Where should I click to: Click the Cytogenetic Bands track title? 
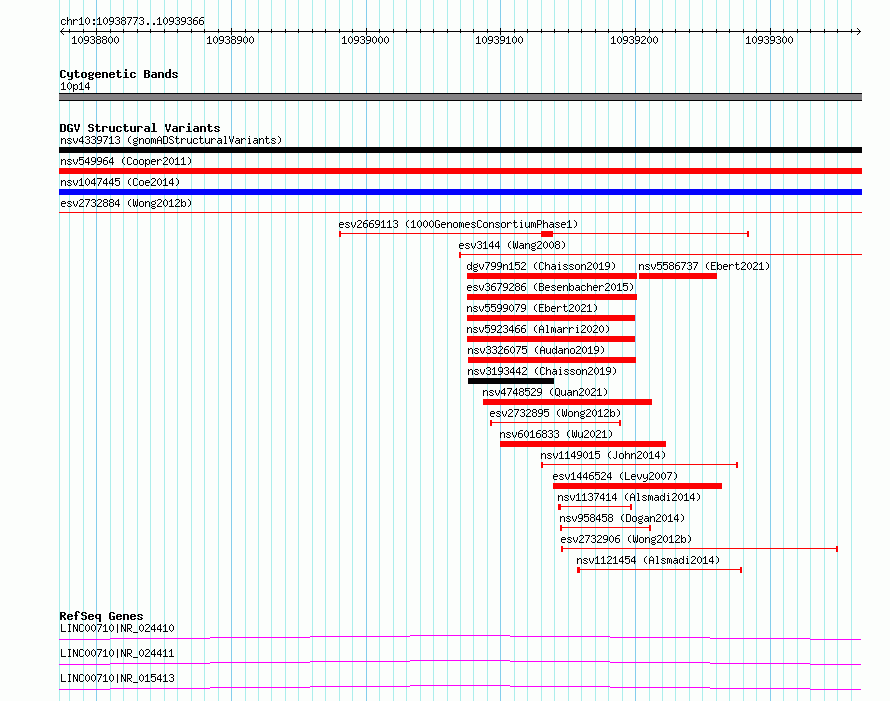(x=119, y=74)
